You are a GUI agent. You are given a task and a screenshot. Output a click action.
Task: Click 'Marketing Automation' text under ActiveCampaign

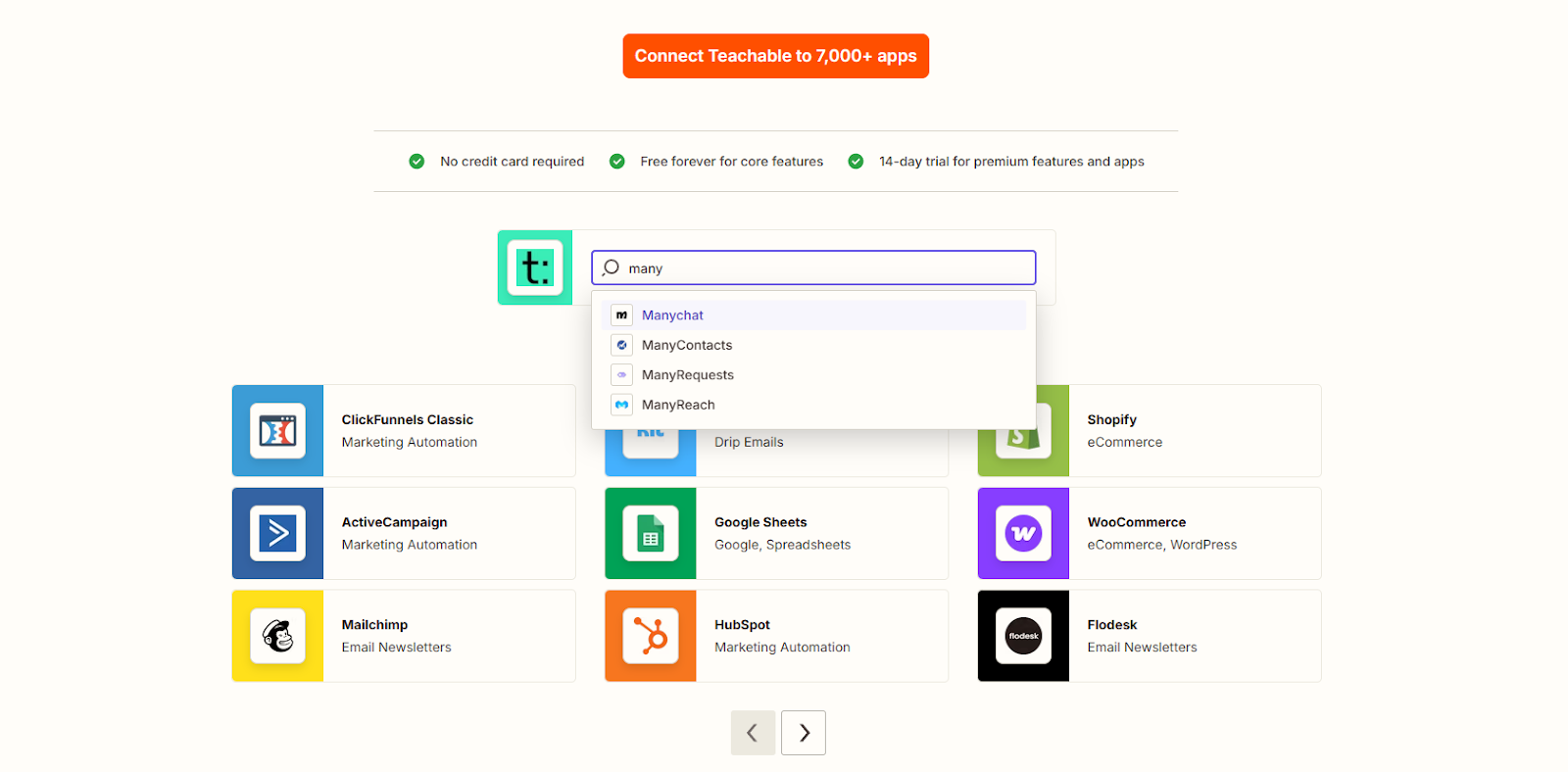[409, 545]
